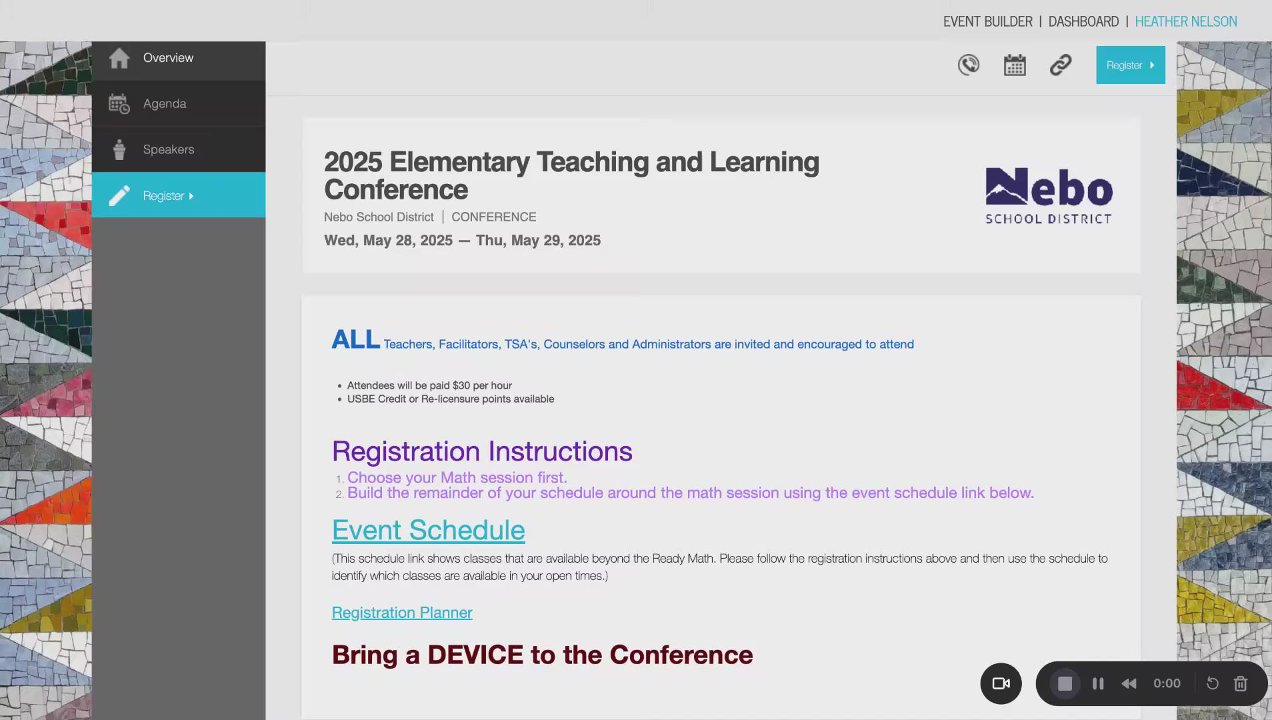Open the Registration Planner link
Image resolution: width=1272 pixels, height=720 pixels.
tap(402, 612)
